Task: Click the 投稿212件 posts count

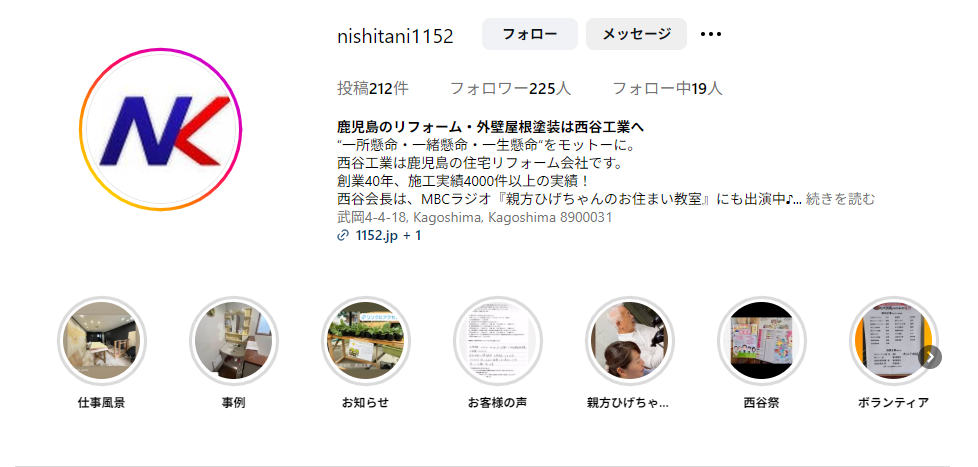Action: click(x=373, y=89)
